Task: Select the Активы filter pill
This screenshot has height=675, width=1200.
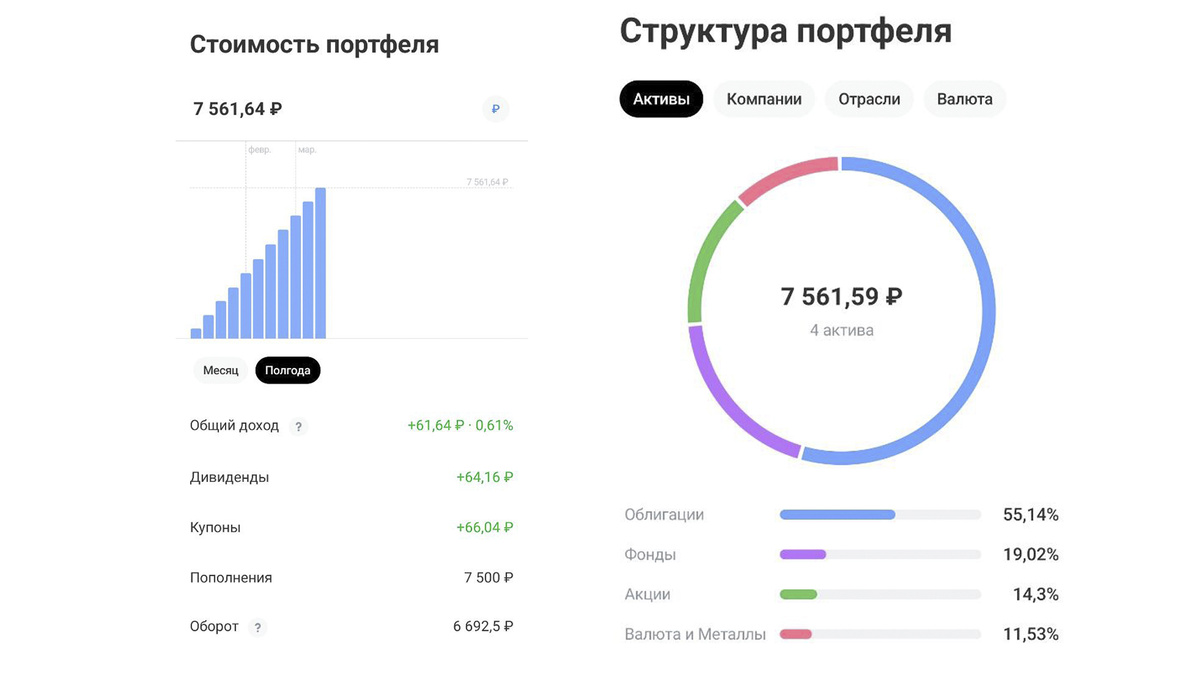Action: [x=661, y=99]
